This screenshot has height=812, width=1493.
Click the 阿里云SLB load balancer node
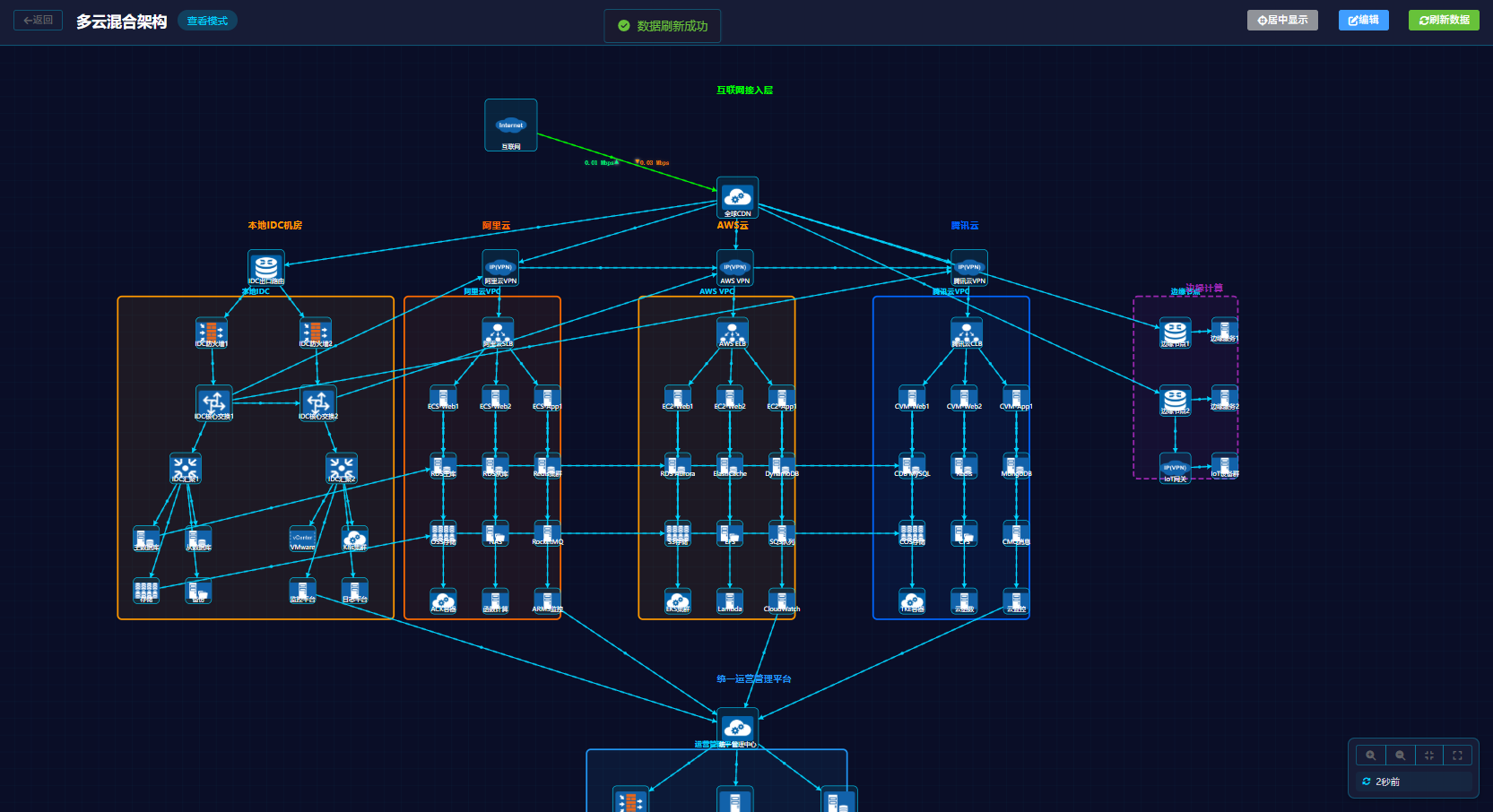498,333
